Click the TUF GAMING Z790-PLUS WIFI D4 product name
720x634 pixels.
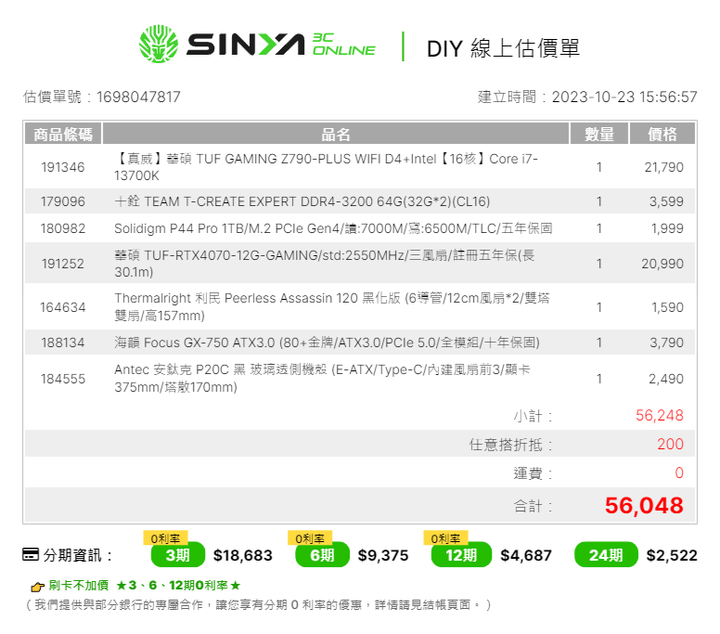click(x=326, y=167)
